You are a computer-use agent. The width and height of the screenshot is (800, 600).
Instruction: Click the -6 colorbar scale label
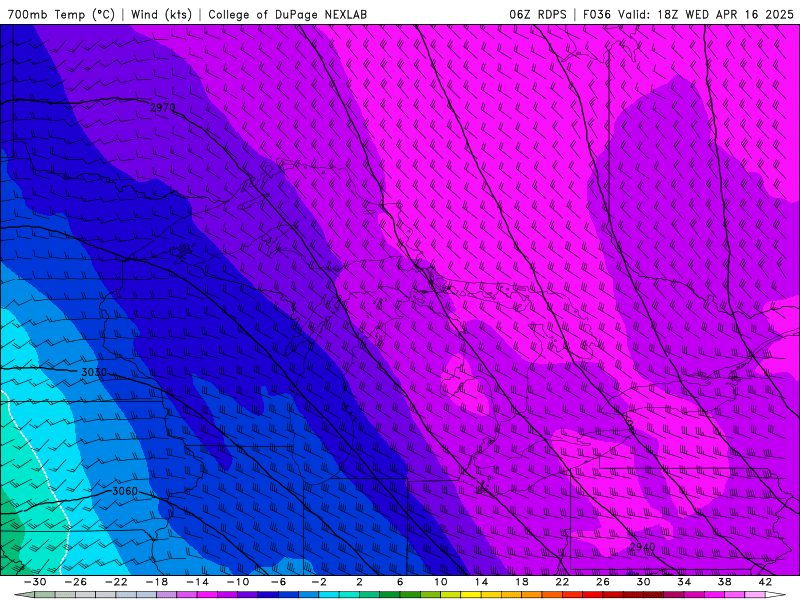click(x=279, y=582)
